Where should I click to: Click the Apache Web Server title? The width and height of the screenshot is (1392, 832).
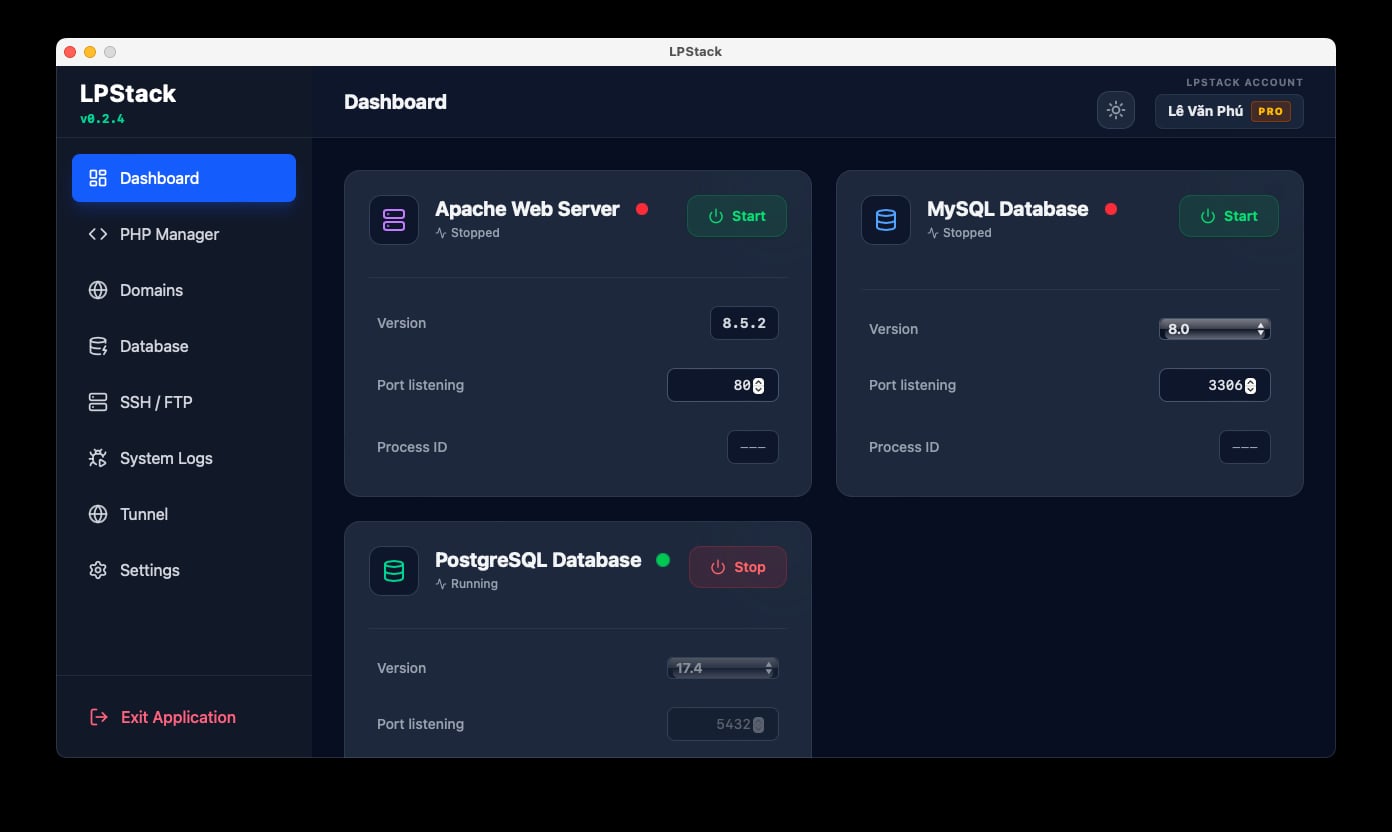point(527,209)
